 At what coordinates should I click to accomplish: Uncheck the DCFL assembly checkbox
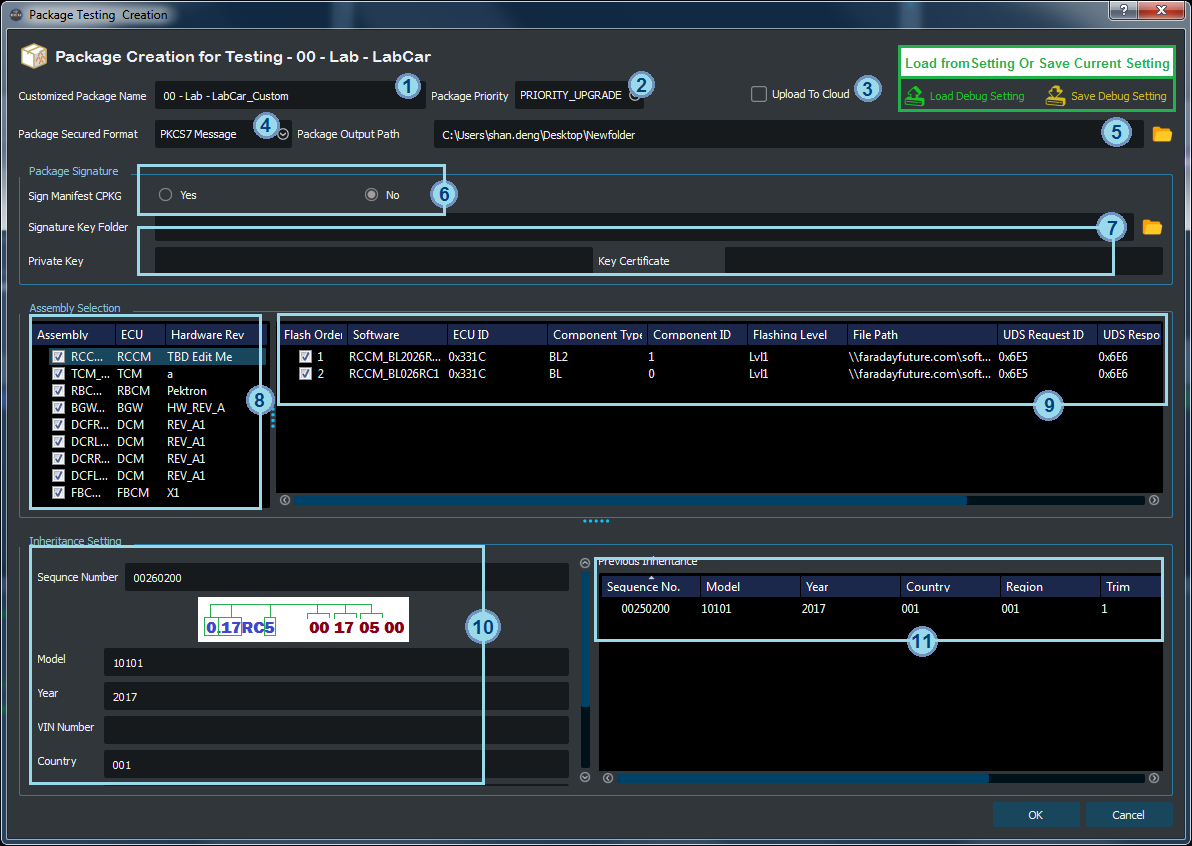coord(58,476)
